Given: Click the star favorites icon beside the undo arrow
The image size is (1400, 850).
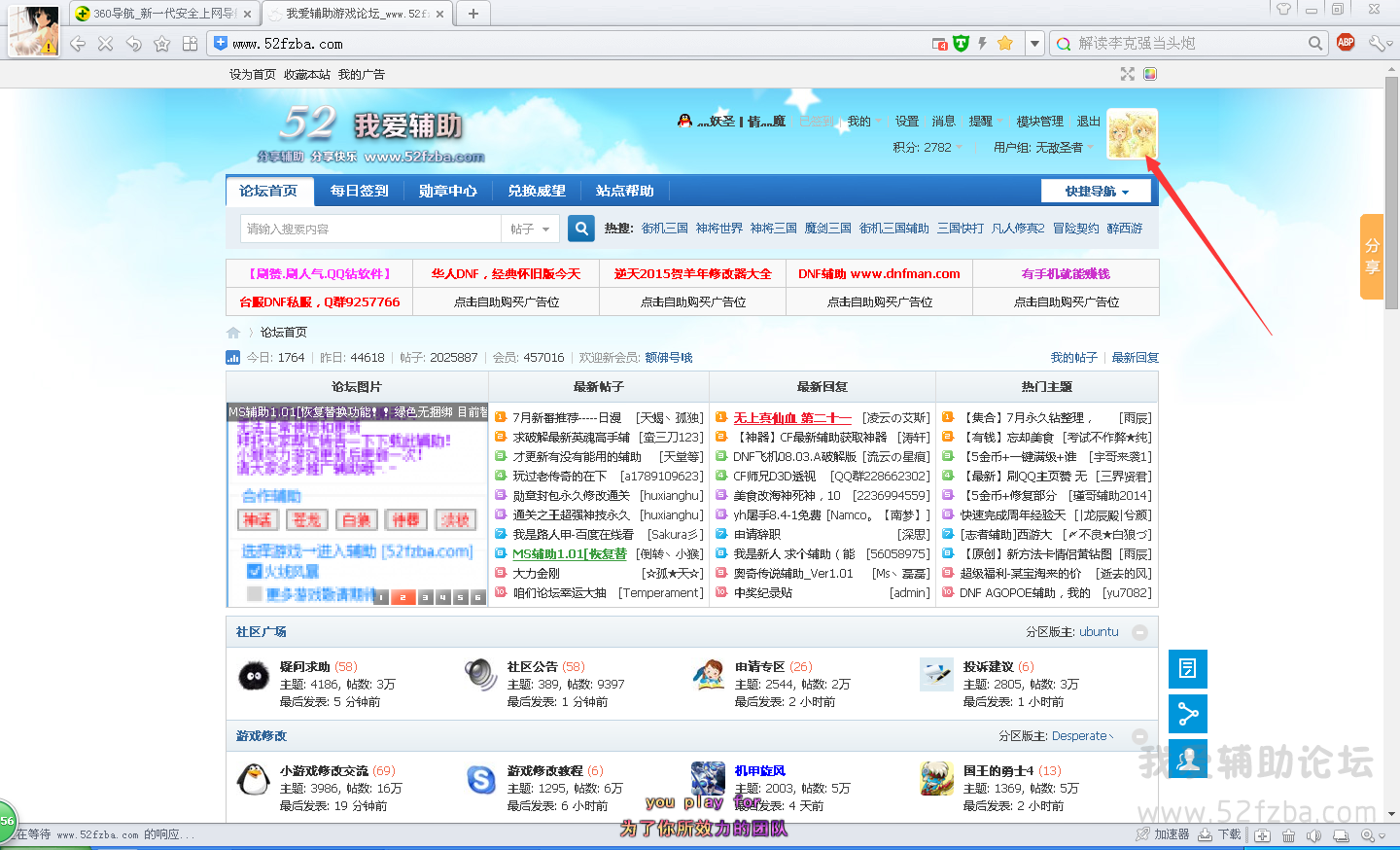Looking at the screenshot, I should pos(162,44).
